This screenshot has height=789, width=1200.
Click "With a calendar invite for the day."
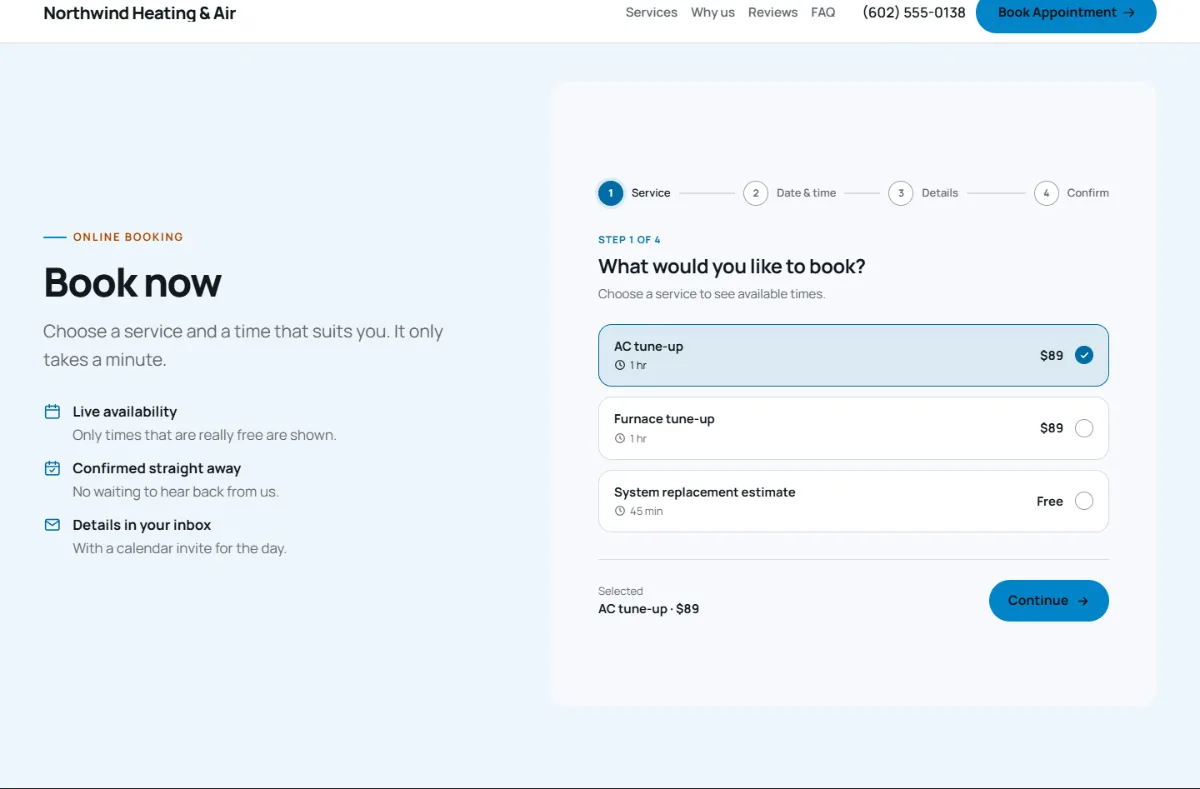click(x=179, y=548)
